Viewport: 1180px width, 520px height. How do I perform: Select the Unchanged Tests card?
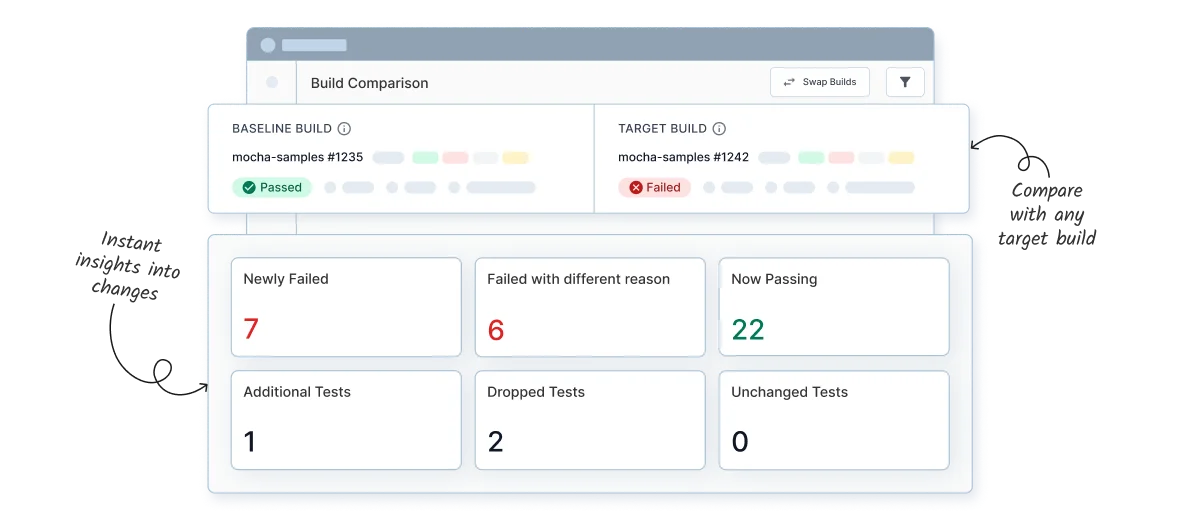coord(834,420)
